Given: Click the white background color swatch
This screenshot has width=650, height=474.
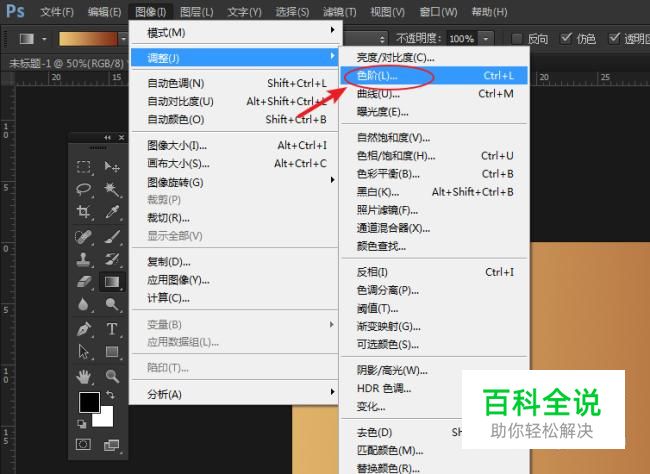Looking at the screenshot, I should click(x=104, y=418).
